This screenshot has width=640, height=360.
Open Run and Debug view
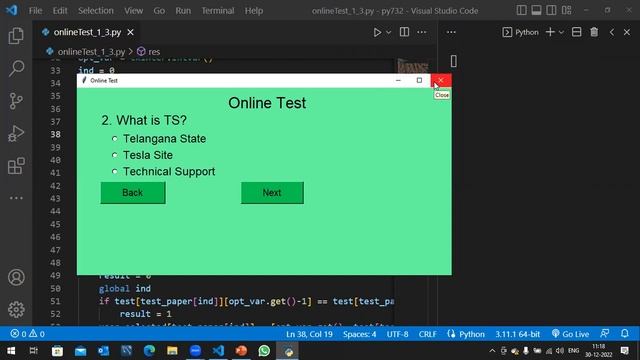coord(16,133)
